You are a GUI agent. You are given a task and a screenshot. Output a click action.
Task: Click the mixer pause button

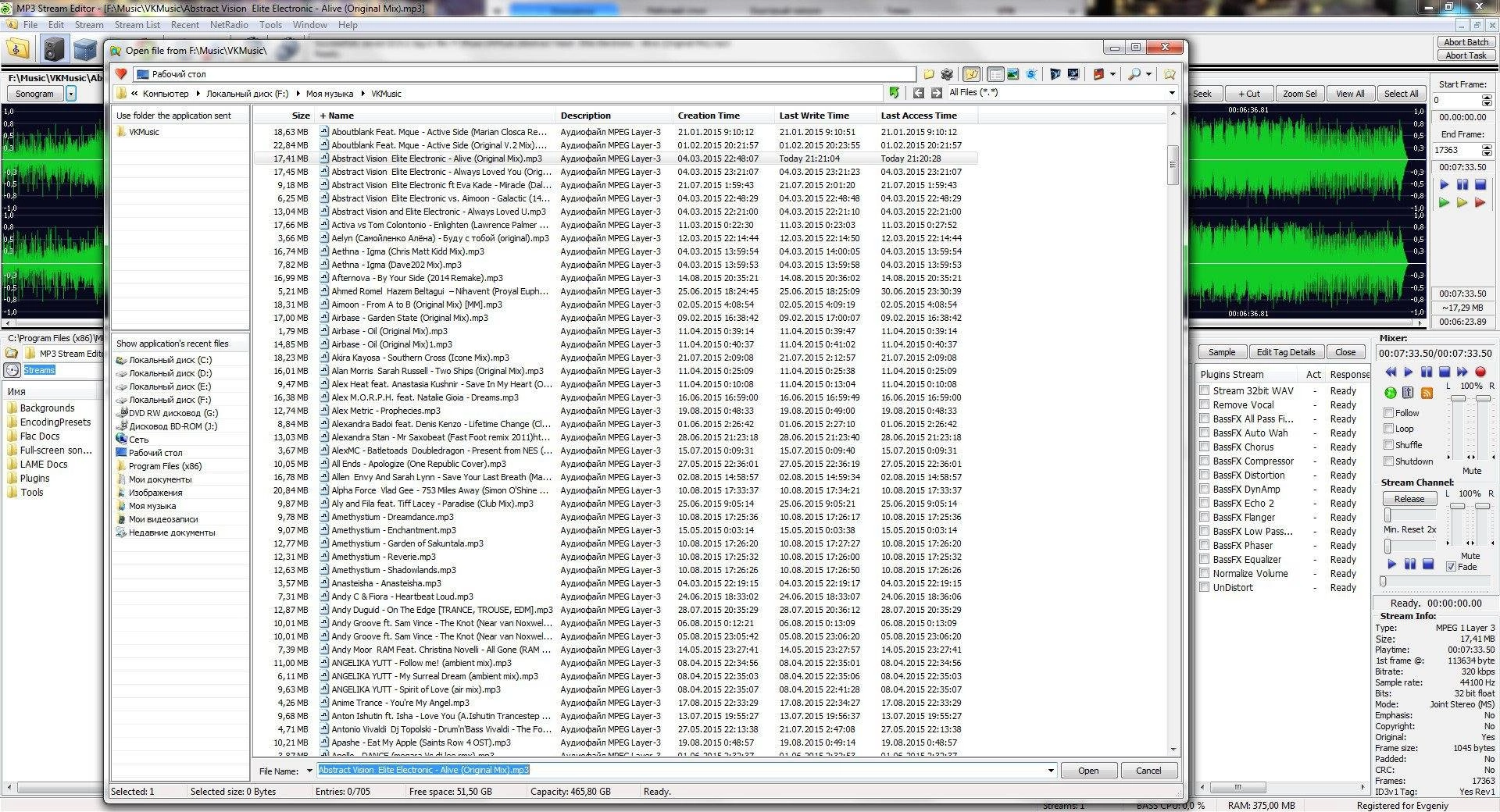coord(1427,372)
